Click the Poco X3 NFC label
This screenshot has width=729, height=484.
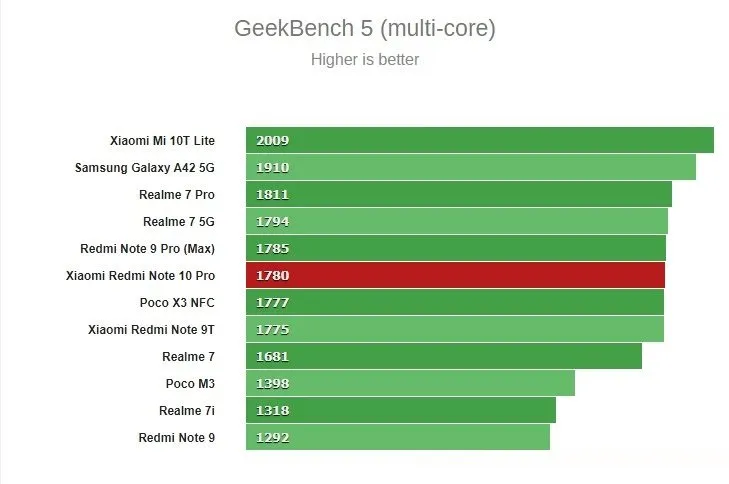point(177,302)
